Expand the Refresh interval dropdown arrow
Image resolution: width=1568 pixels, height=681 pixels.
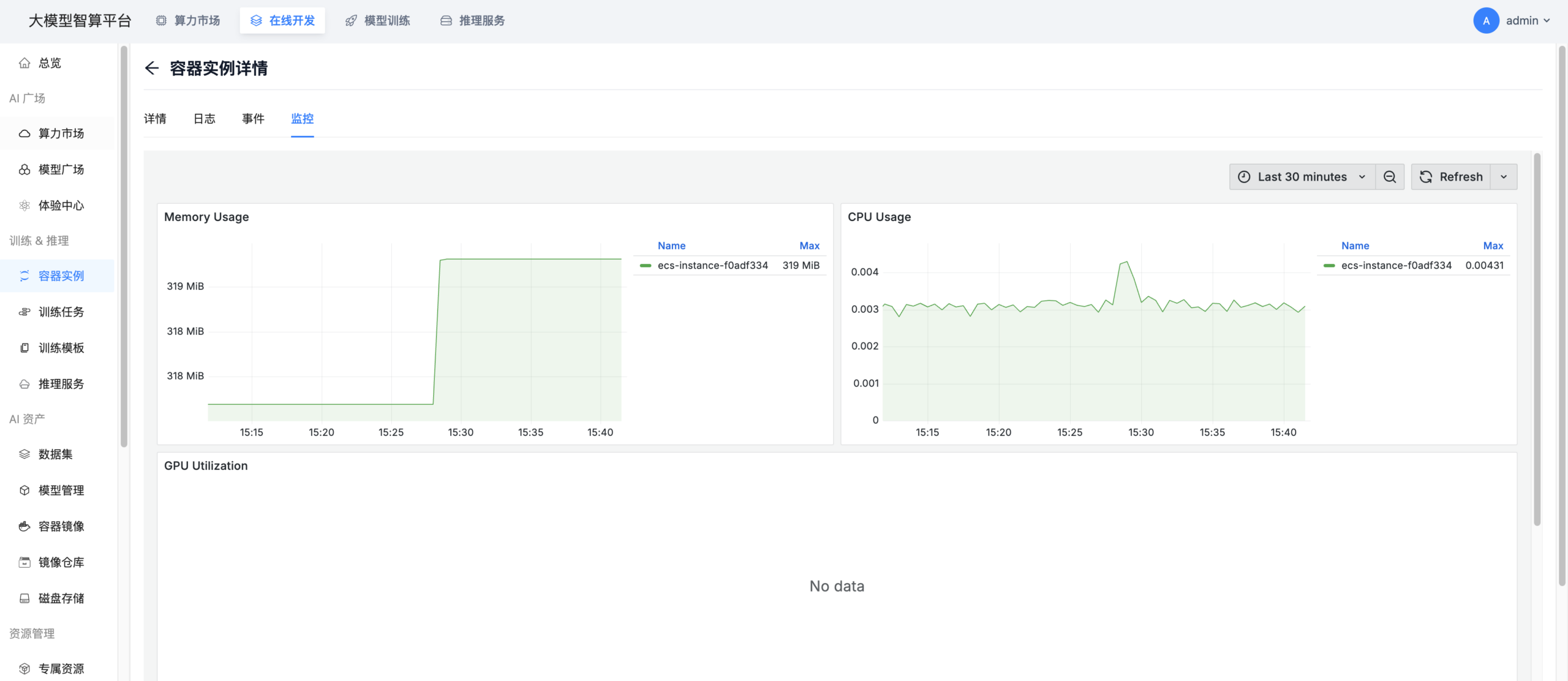(x=1504, y=177)
